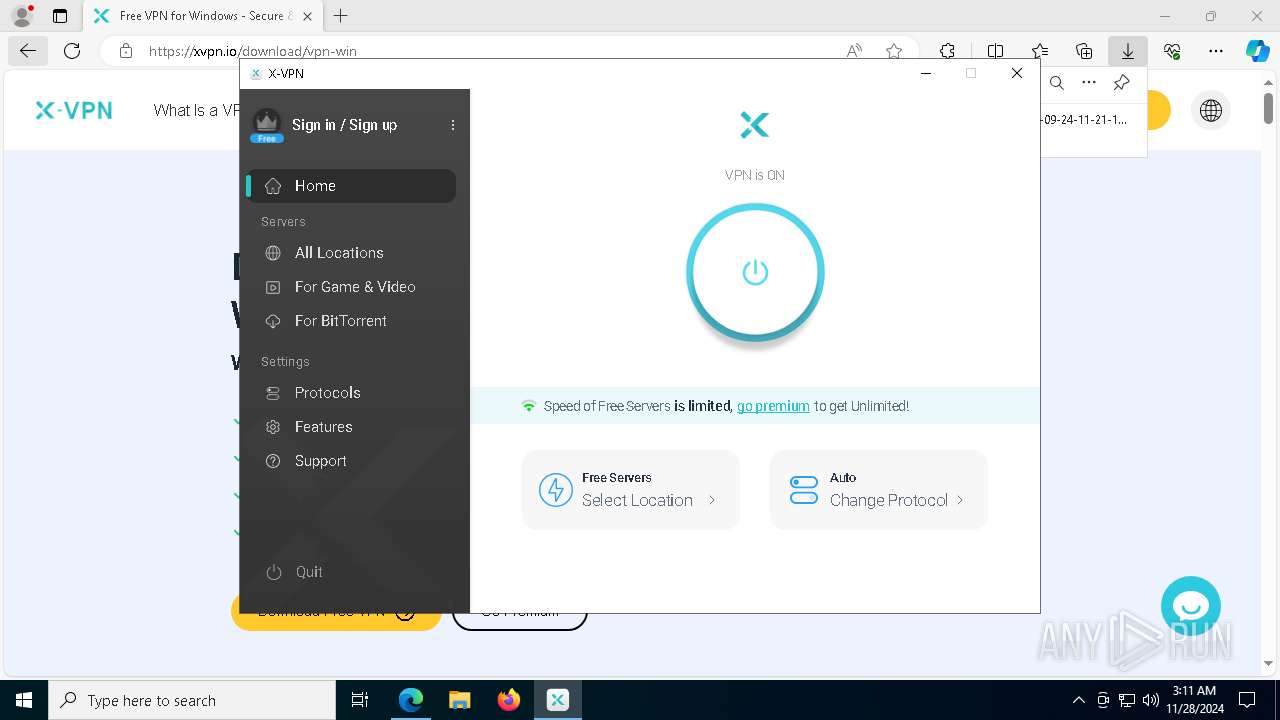Viewport: 1280px width, 720px height.
Task: Open Edge Settings and more menu
Action: pyautogui.click(x=1216, y=51)
